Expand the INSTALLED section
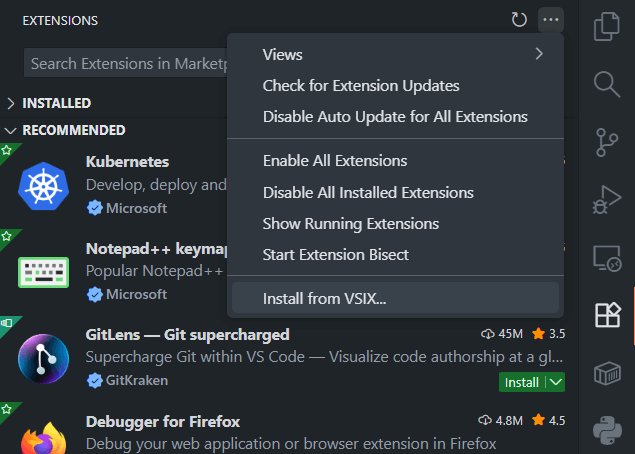 coord(11,103)
